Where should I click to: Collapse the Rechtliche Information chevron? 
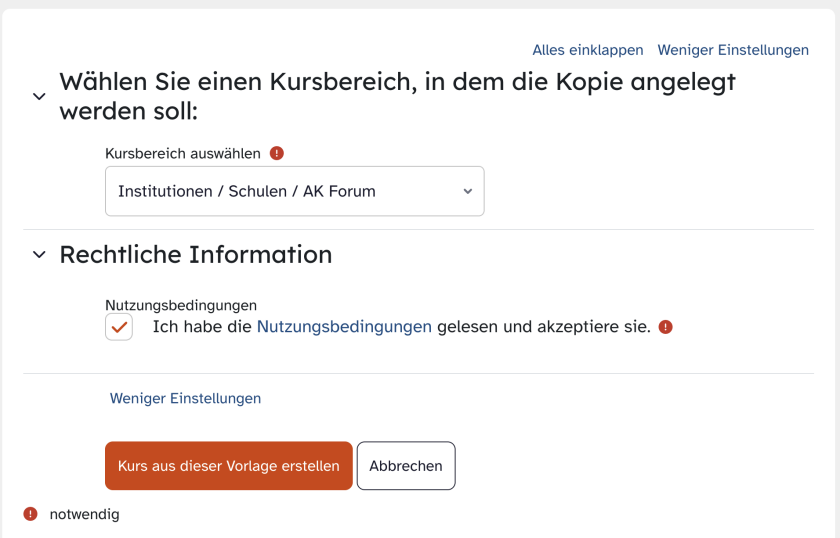(39, 255)
